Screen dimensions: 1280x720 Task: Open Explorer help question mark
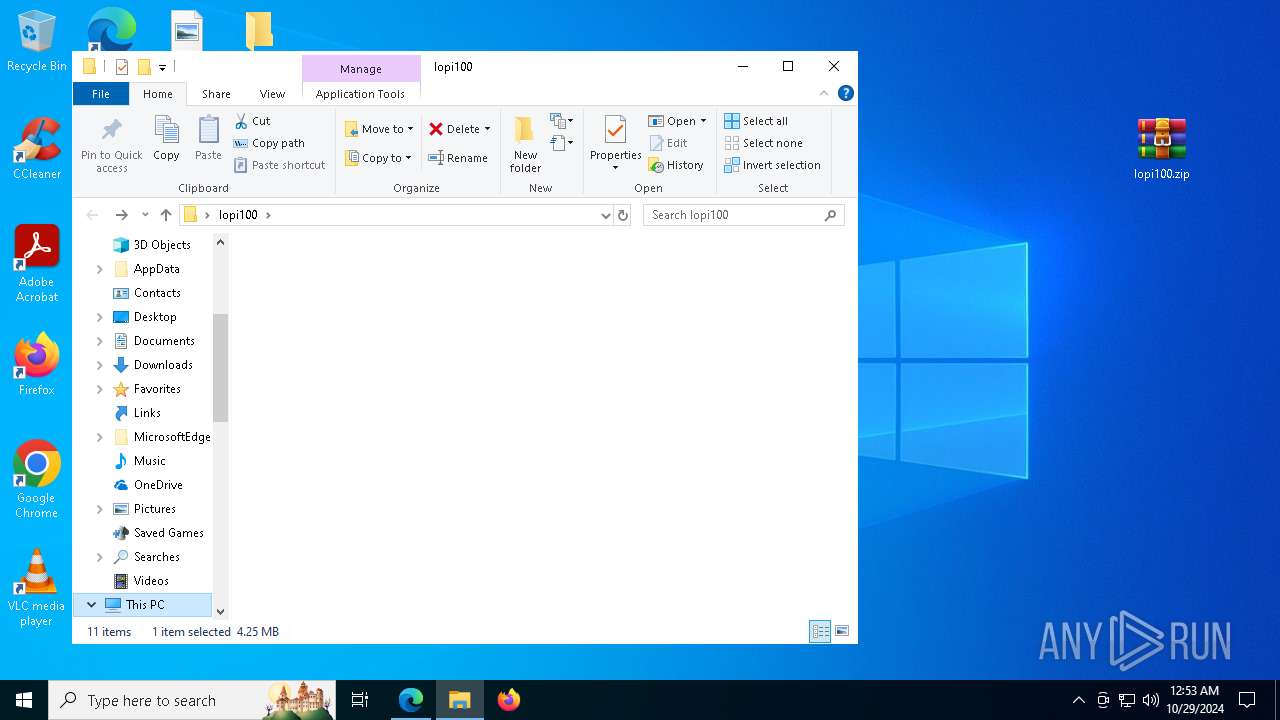coord(846,93)
